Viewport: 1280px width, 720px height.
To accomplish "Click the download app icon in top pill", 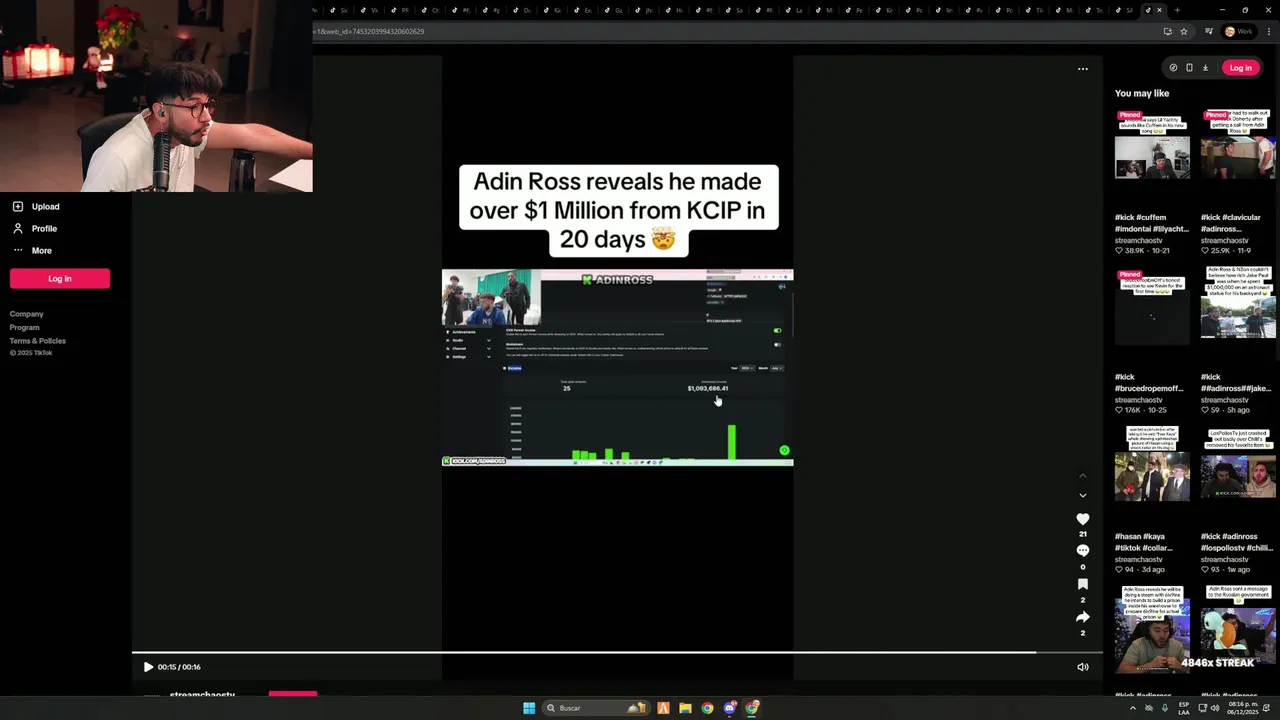I will [x=1205, y=68].
